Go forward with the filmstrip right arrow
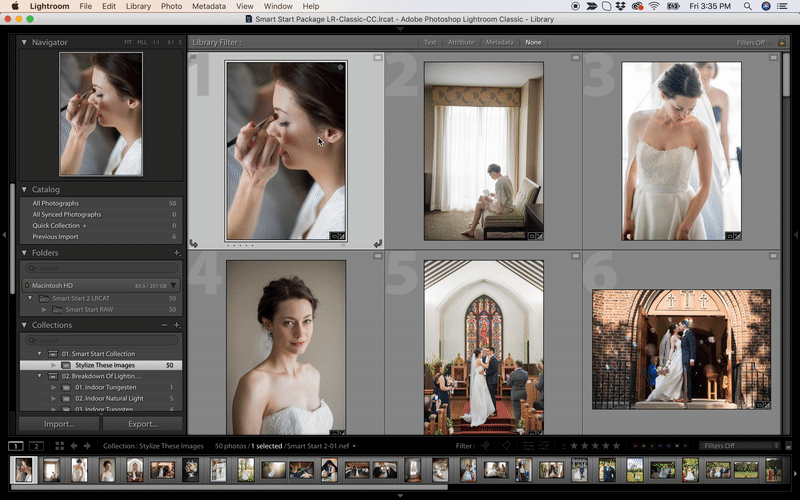The image size is (800, 500). (88, 446)
